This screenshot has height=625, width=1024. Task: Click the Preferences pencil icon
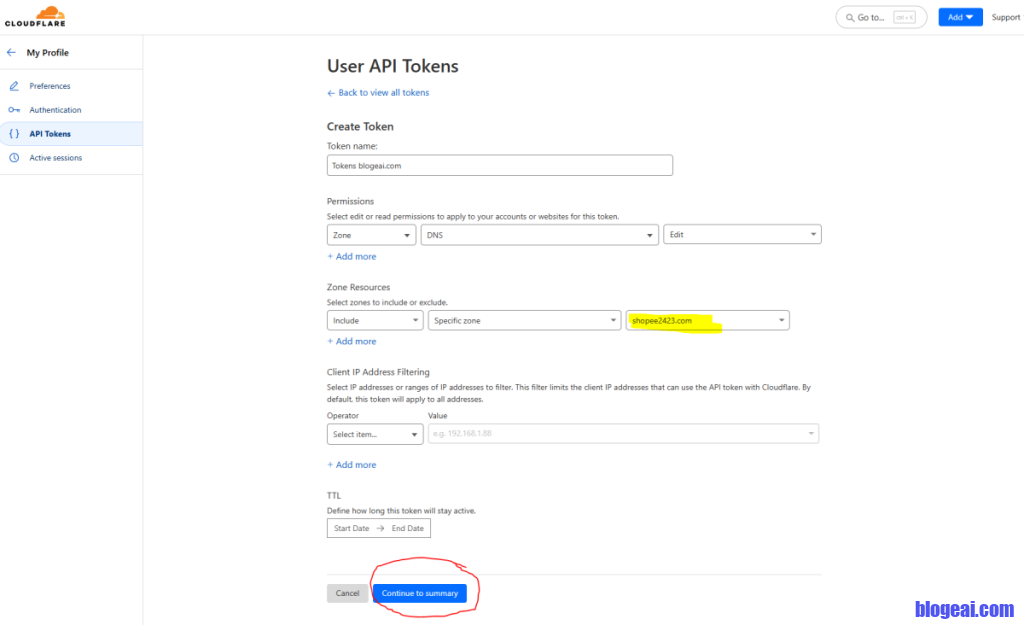click(14, 86)
